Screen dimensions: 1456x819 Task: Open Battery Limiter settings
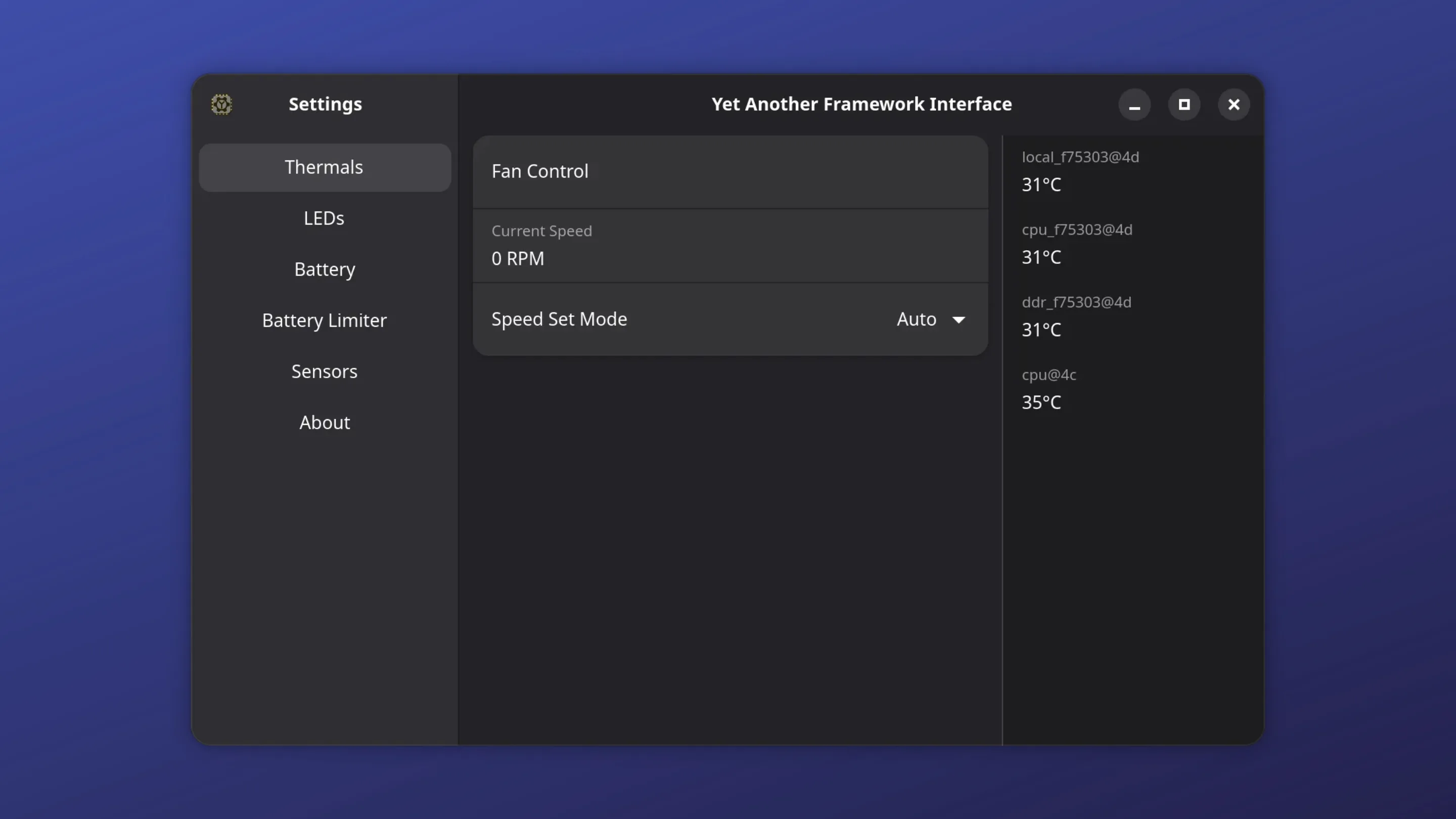(325, 321)
